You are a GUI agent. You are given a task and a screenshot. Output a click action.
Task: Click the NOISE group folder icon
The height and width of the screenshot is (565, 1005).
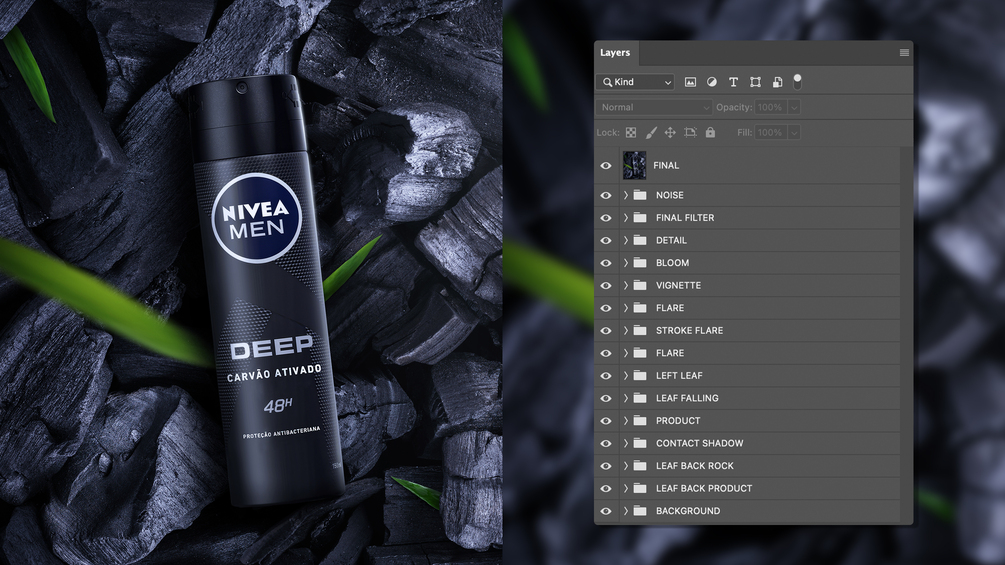pos(640,195)
